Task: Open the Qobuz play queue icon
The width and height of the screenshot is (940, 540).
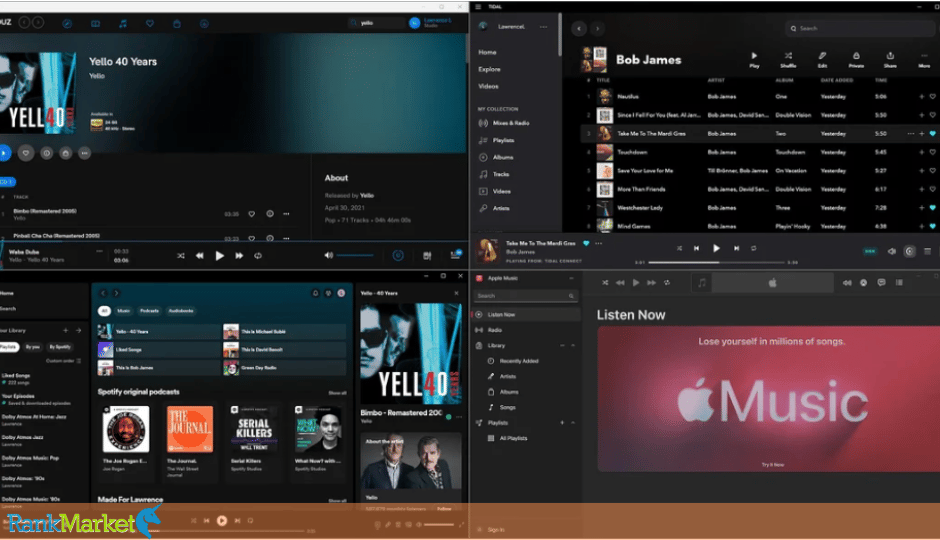Action: coord(456,255)
